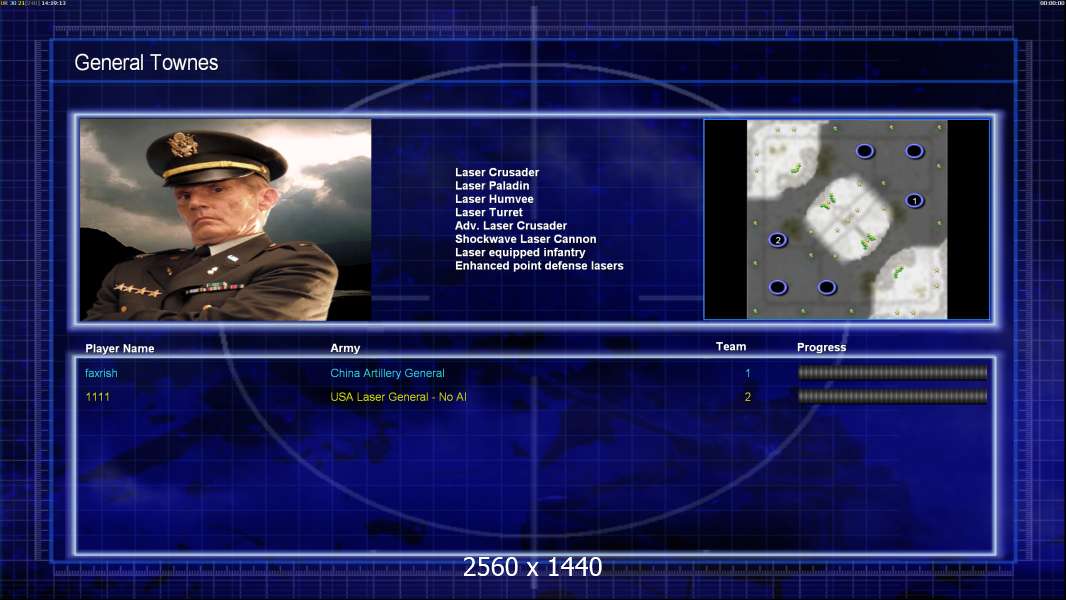1066x600 pixels.
Task: Click General Townes portrait image
Action: point(226,219)
